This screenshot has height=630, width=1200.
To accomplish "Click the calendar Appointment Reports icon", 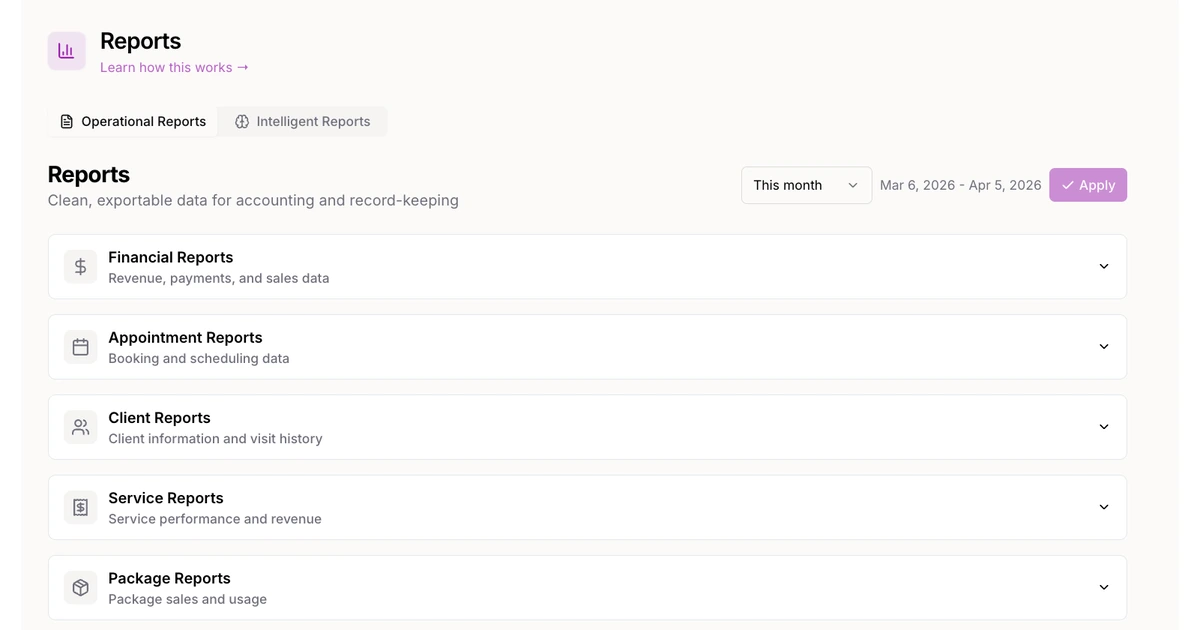I will tap(81, 347).
